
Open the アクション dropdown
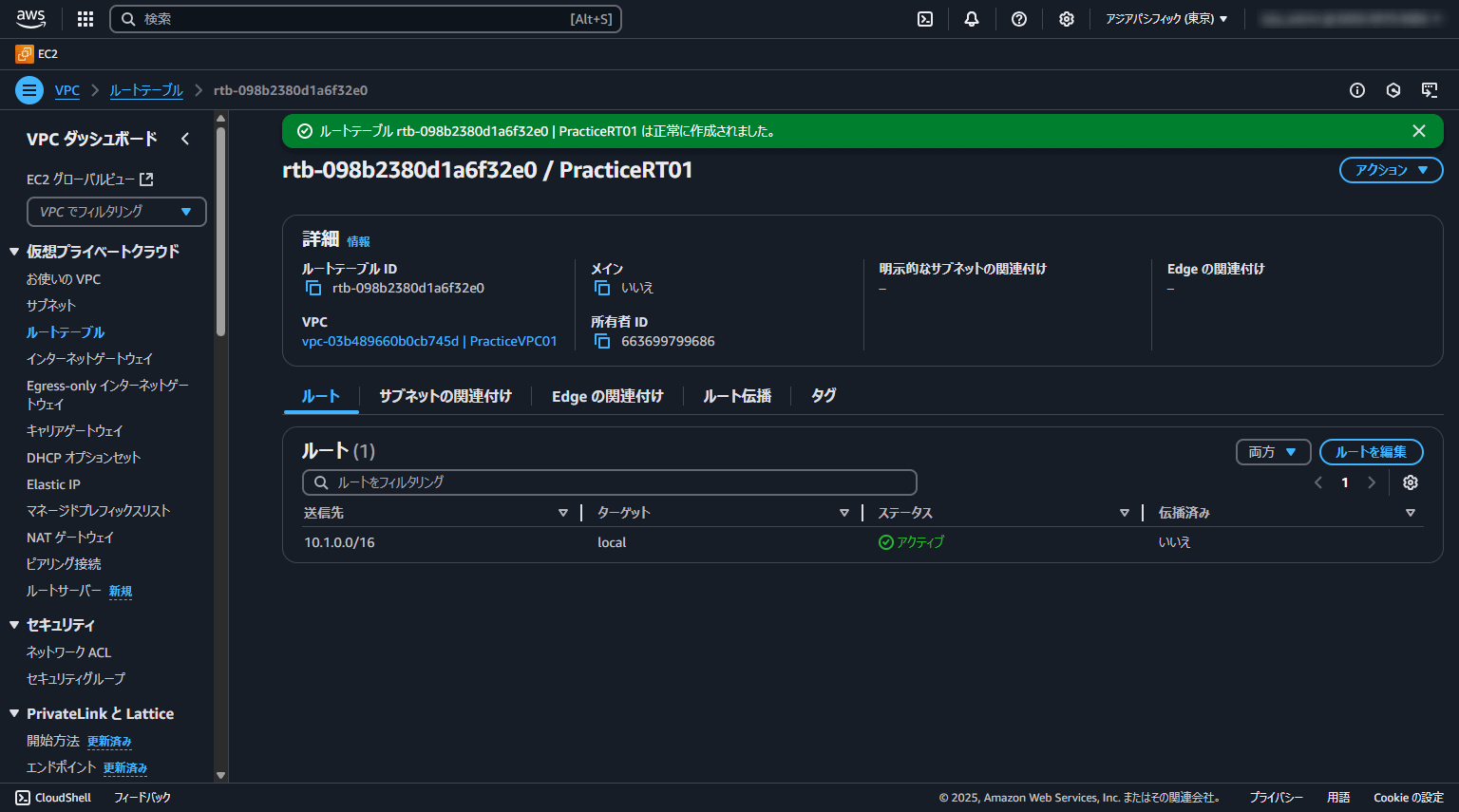(1391, 170)
